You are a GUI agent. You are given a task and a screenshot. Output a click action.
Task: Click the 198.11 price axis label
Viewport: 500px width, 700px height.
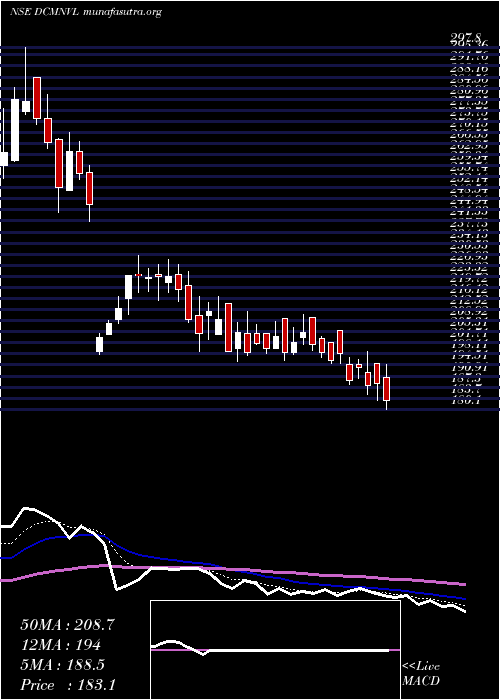tap(469, 345)
